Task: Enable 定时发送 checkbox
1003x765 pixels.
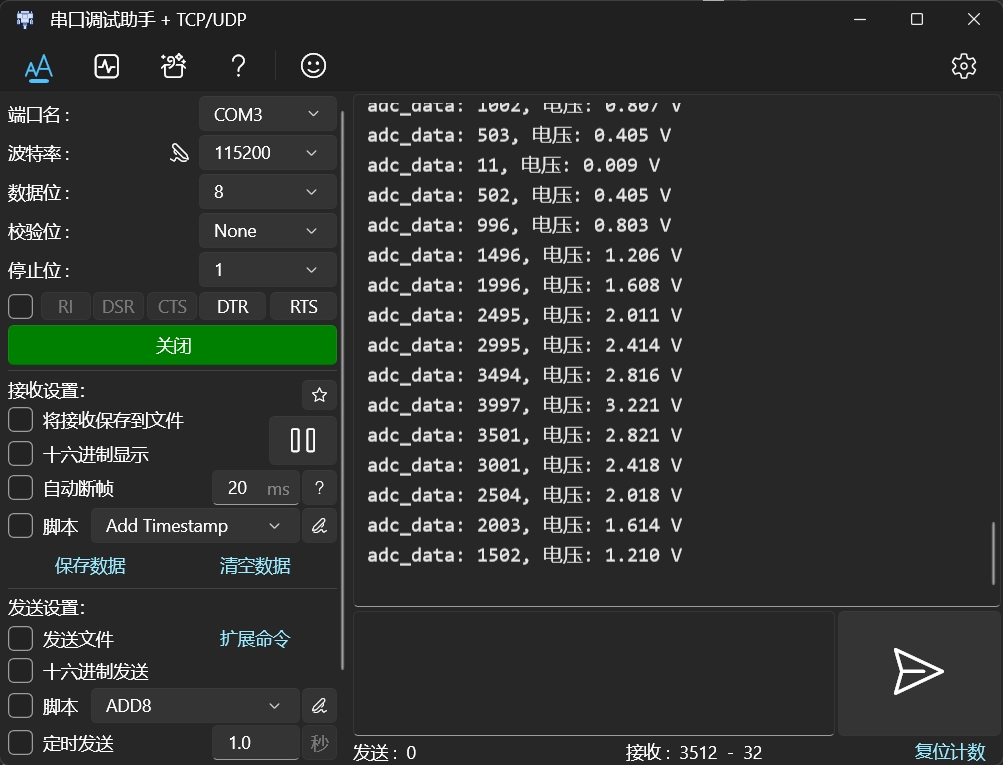Action: 20,743
